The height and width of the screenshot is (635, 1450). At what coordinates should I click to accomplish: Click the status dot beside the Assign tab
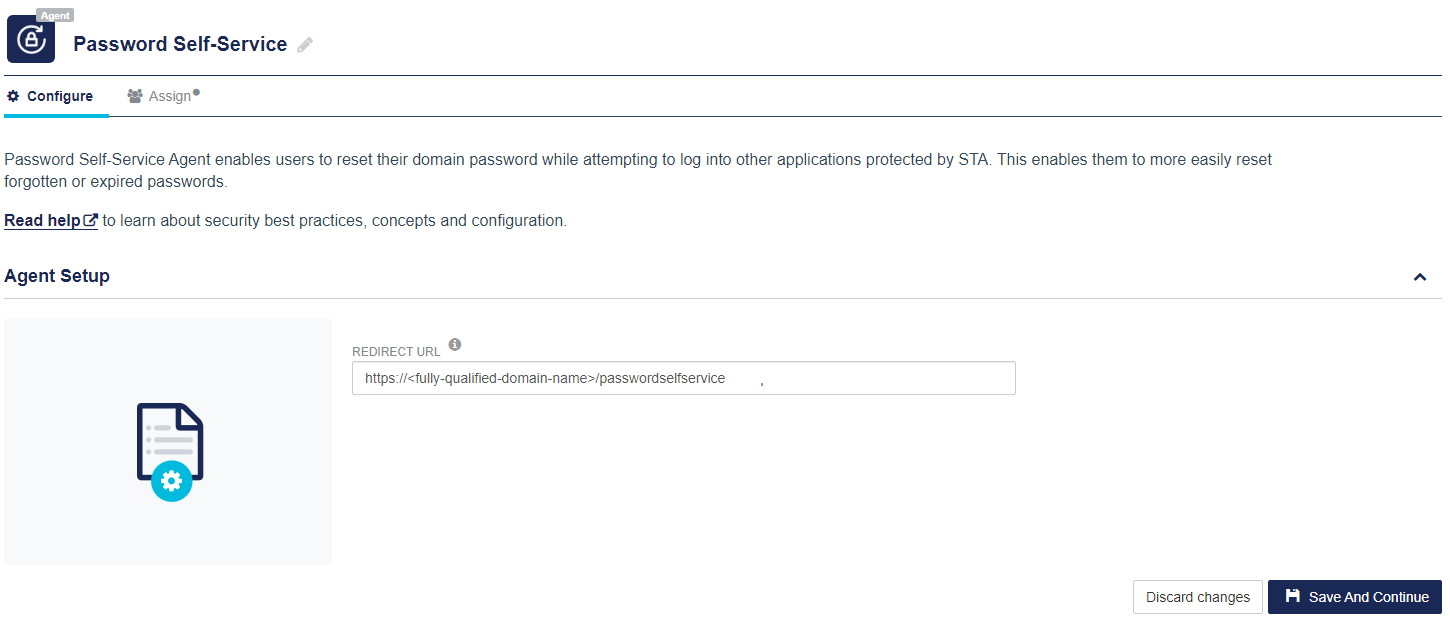[x=196, y=93]
